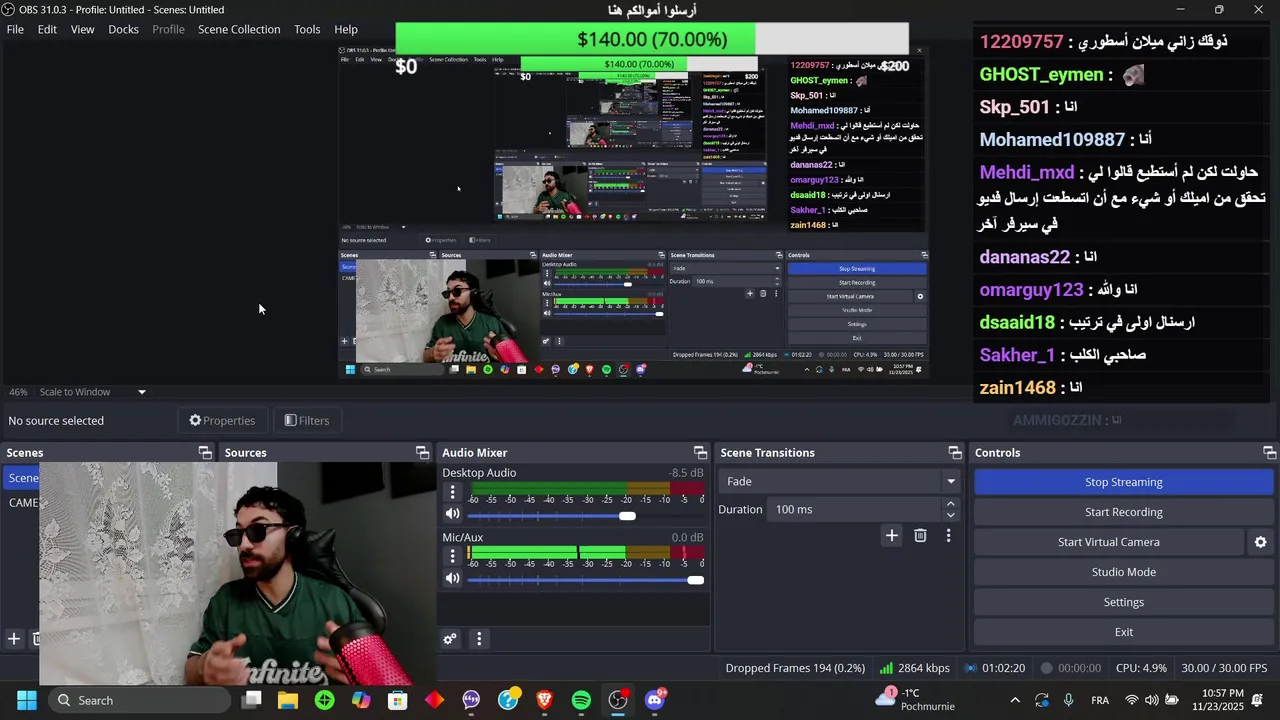Open Windows Start menu
The height and width of the screenshot is (720, 1280).
pos(26,700)
